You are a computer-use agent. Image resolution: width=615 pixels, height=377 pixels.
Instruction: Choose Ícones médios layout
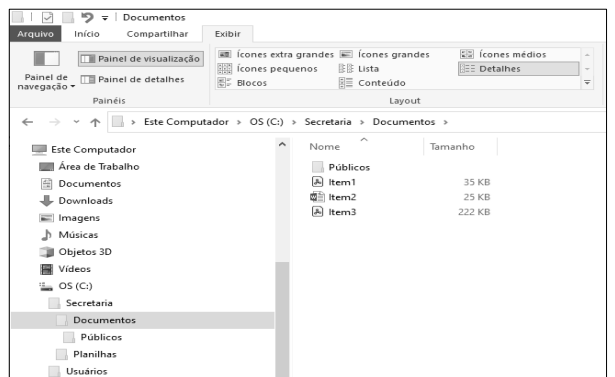pos(503,54)
